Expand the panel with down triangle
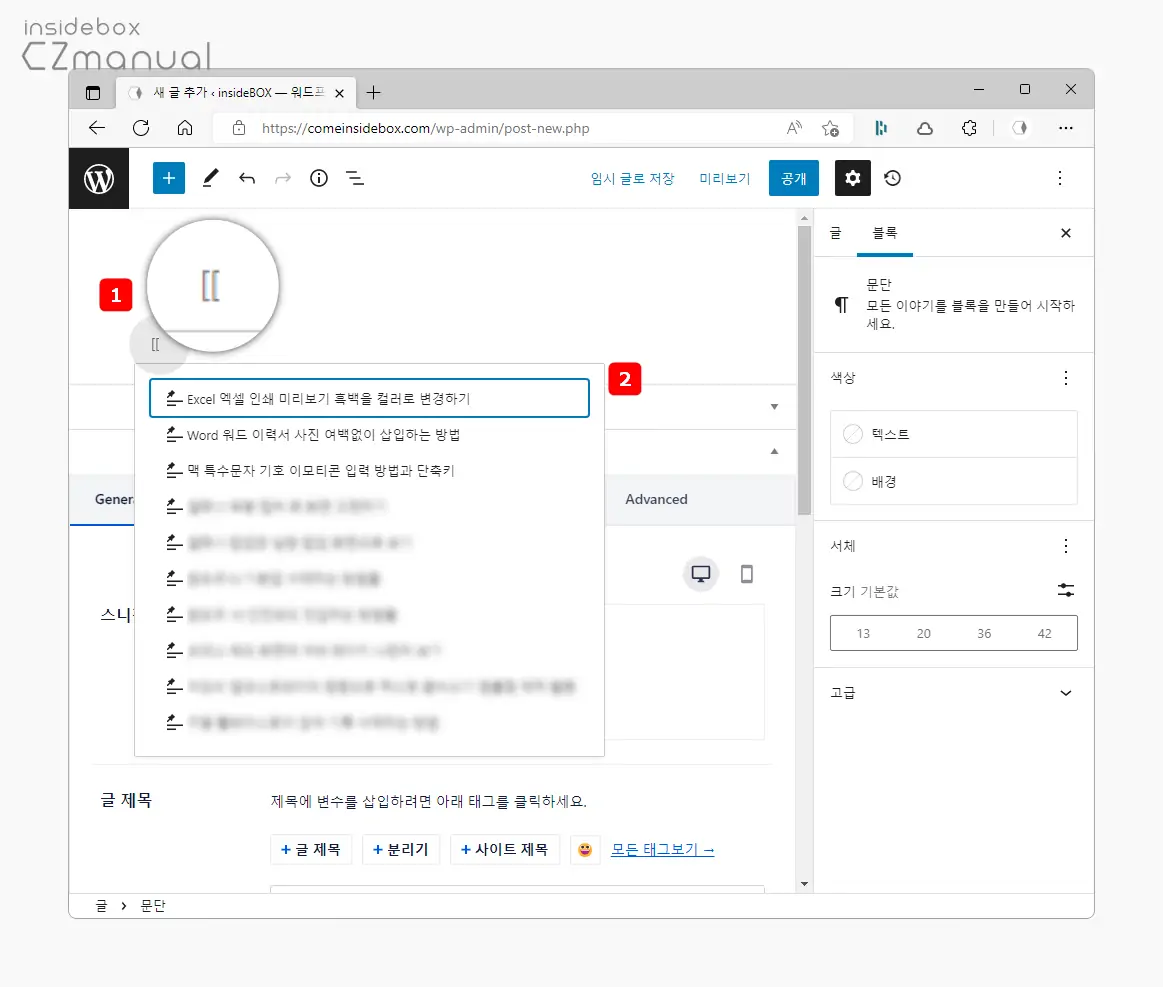Image resolution: width=1163 pixels, height=987 pixels. click(x=774, y=406)
